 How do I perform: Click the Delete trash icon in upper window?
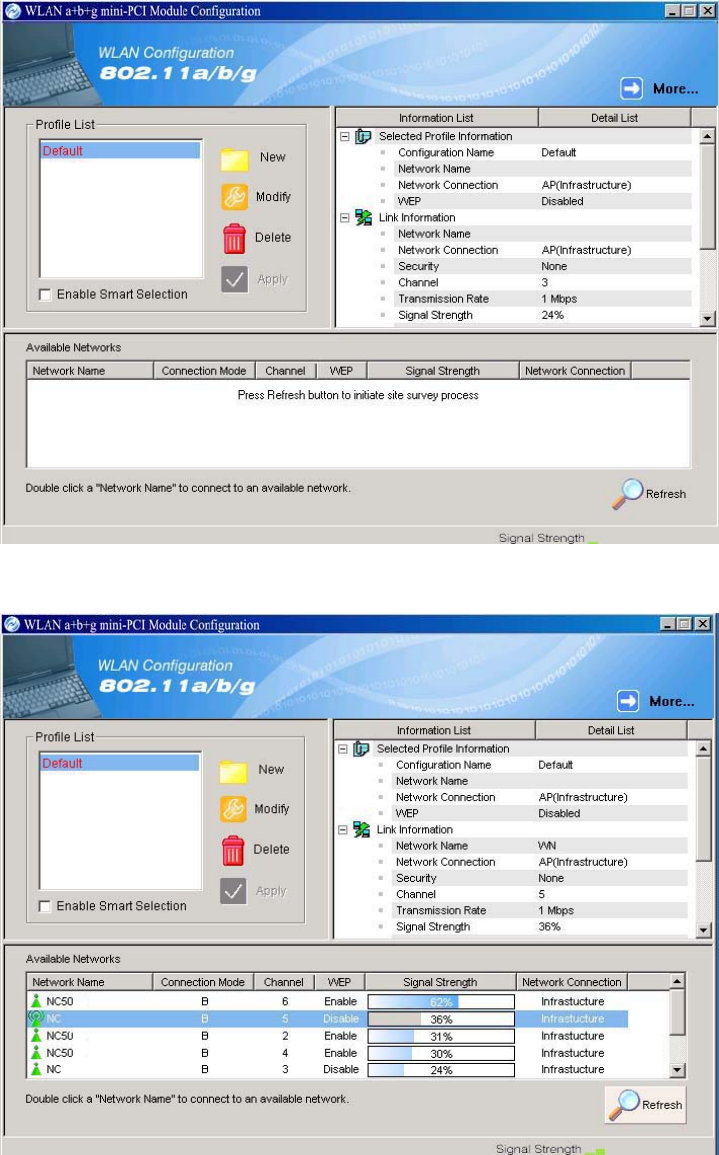234,238
